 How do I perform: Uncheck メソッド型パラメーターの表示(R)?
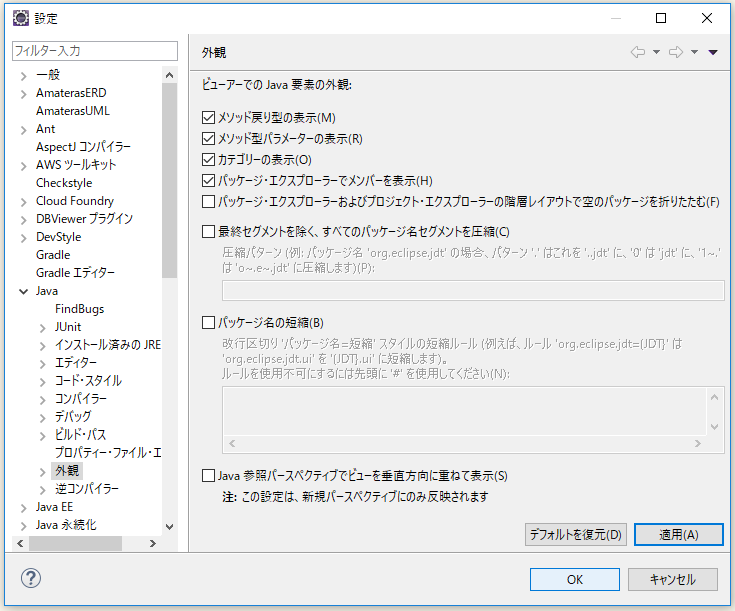click(x=208, y=138)
